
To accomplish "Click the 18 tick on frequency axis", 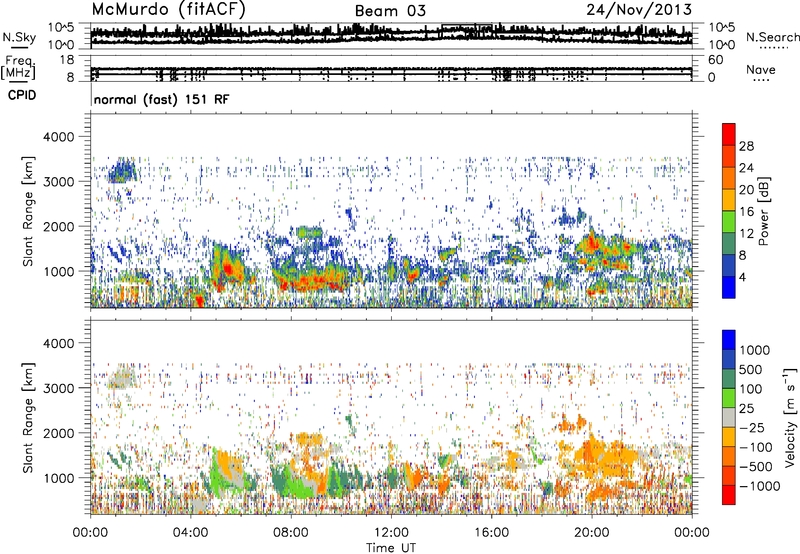I will 67,60.
